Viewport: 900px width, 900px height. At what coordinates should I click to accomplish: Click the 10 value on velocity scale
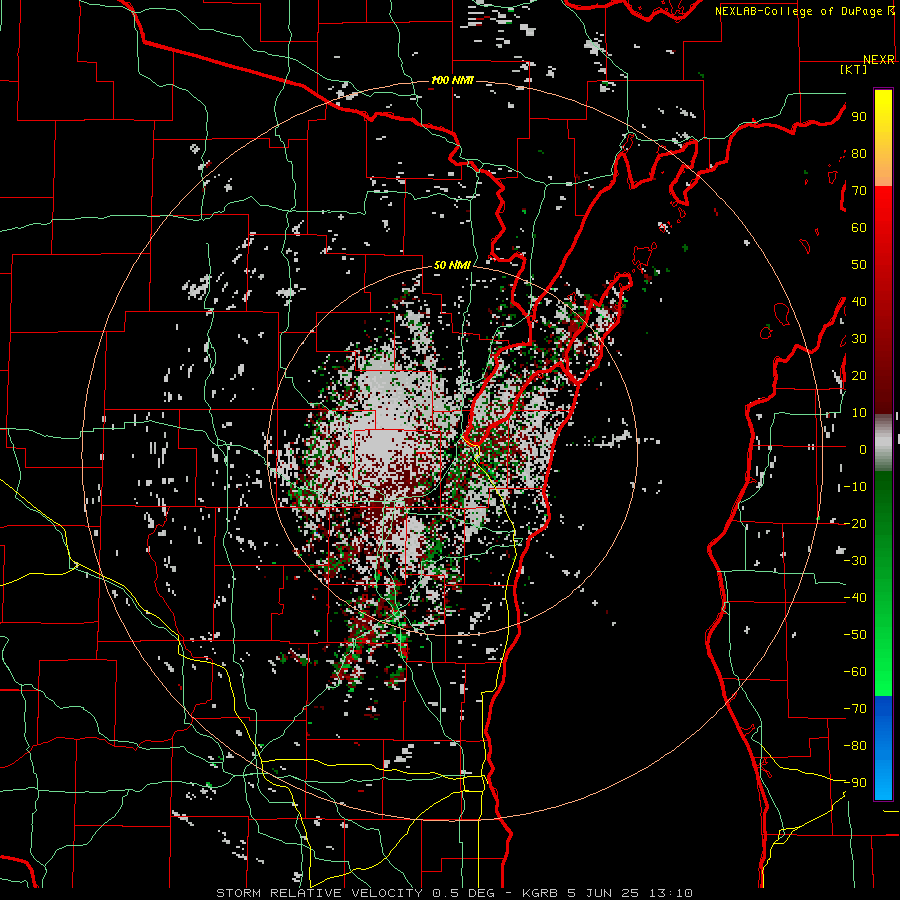click(x=859, y=413)
